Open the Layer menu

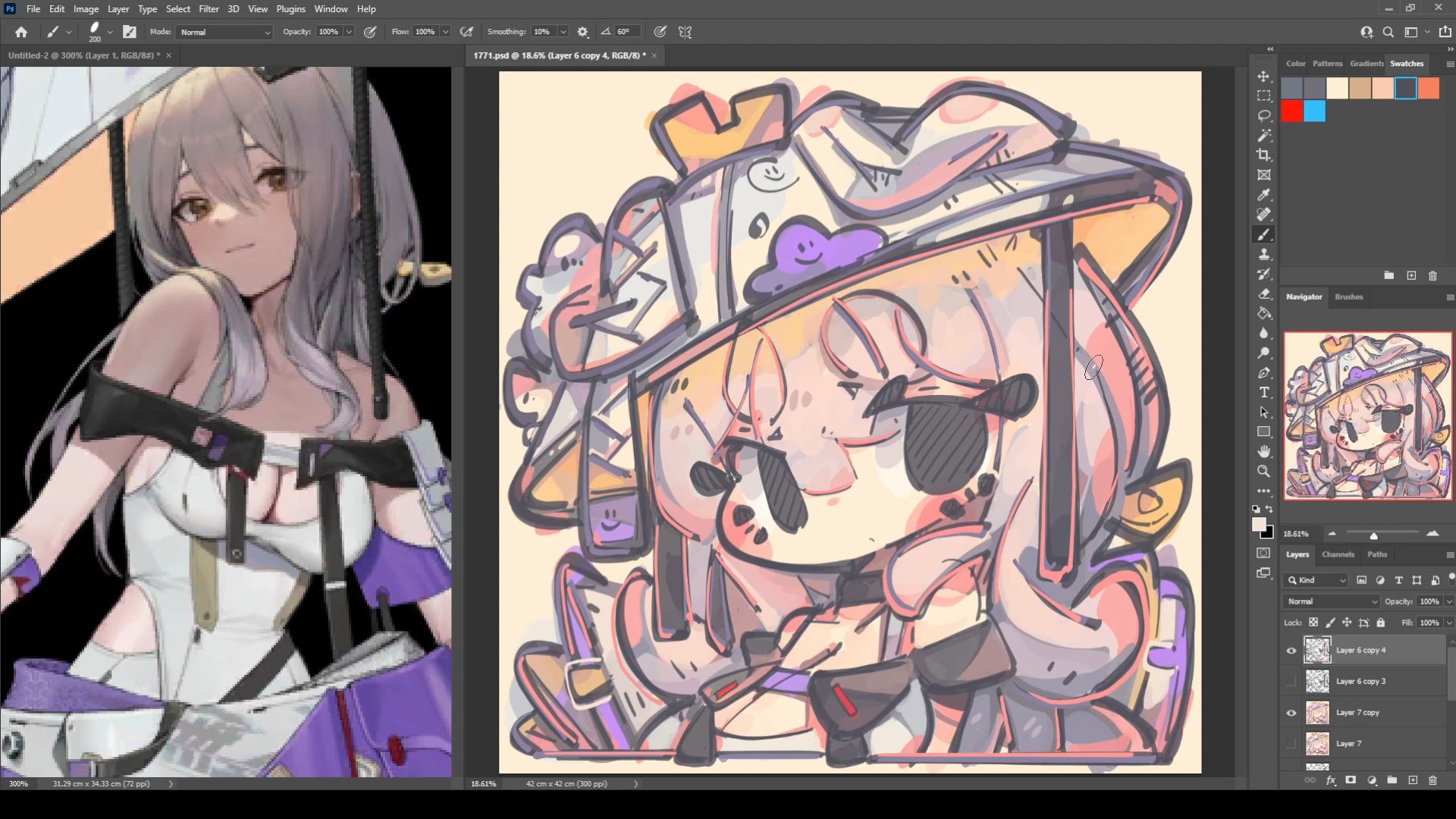point(118,9)
